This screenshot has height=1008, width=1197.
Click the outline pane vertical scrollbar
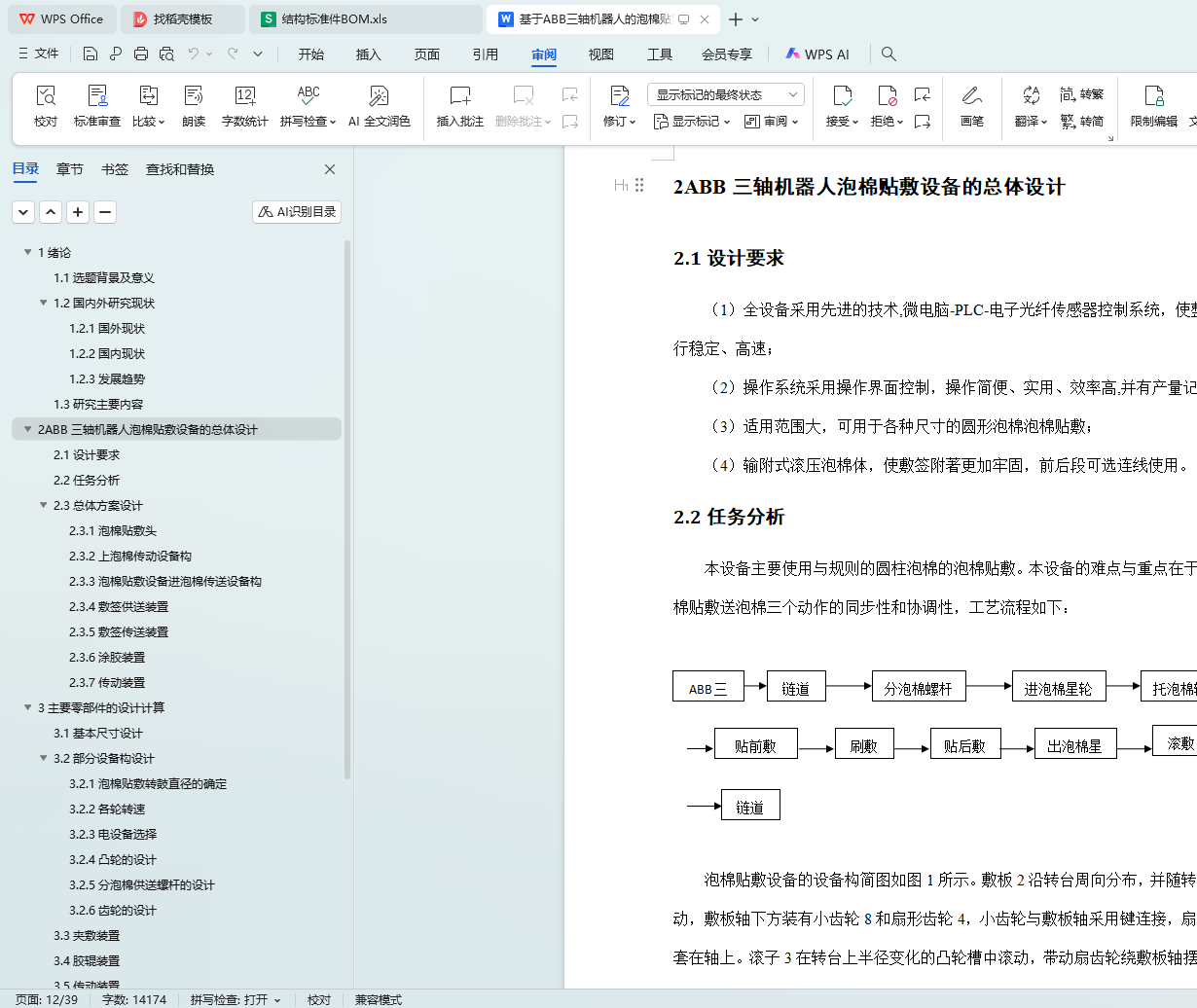347,511
